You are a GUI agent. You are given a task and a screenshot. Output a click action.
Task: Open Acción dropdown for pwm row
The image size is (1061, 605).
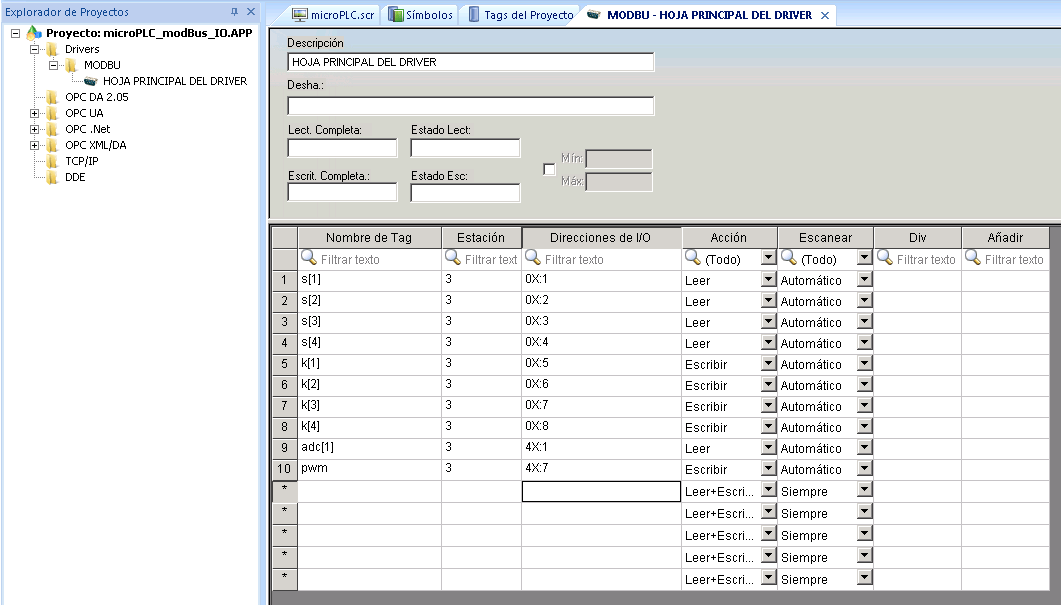point(768,468)
